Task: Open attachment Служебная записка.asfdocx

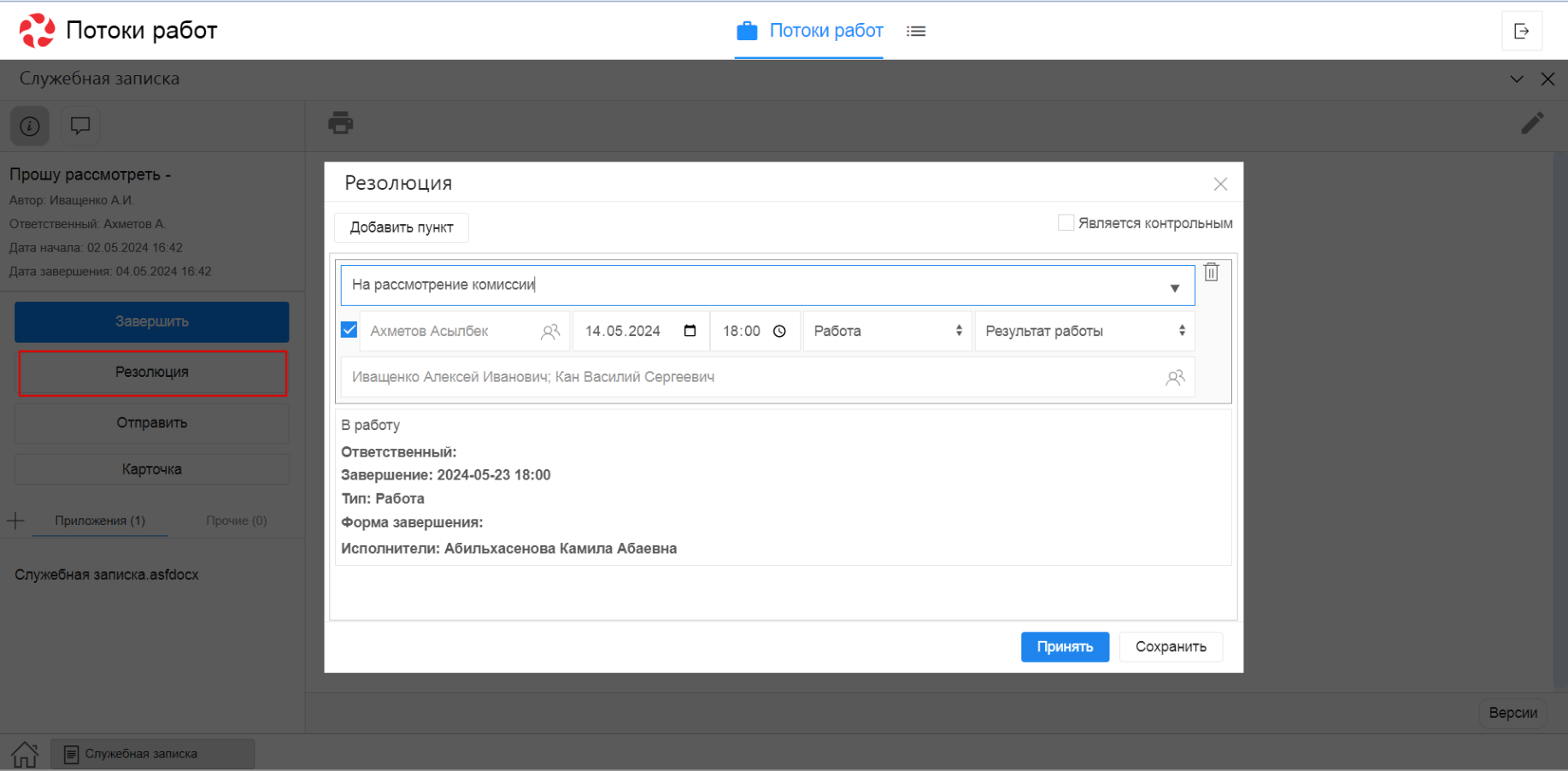Action: (107, 574)
